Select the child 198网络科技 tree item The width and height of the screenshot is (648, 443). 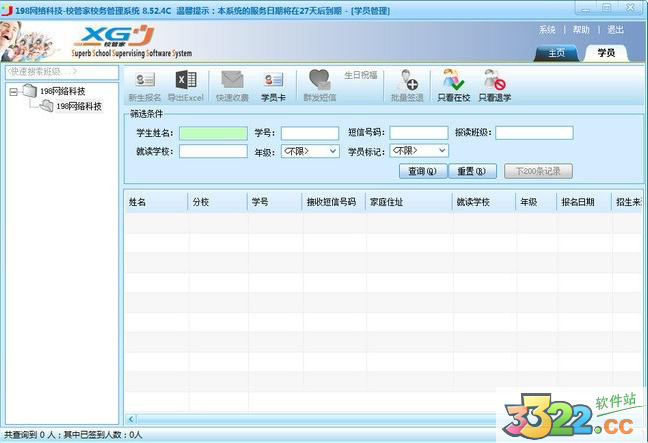coord(78,106)
